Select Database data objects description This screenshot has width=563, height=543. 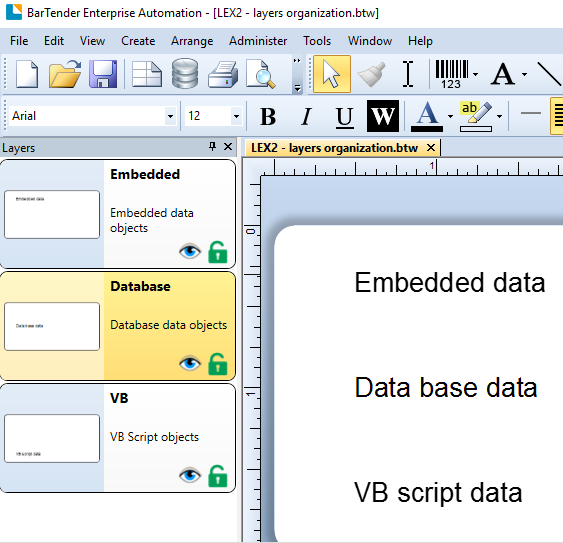169,325
